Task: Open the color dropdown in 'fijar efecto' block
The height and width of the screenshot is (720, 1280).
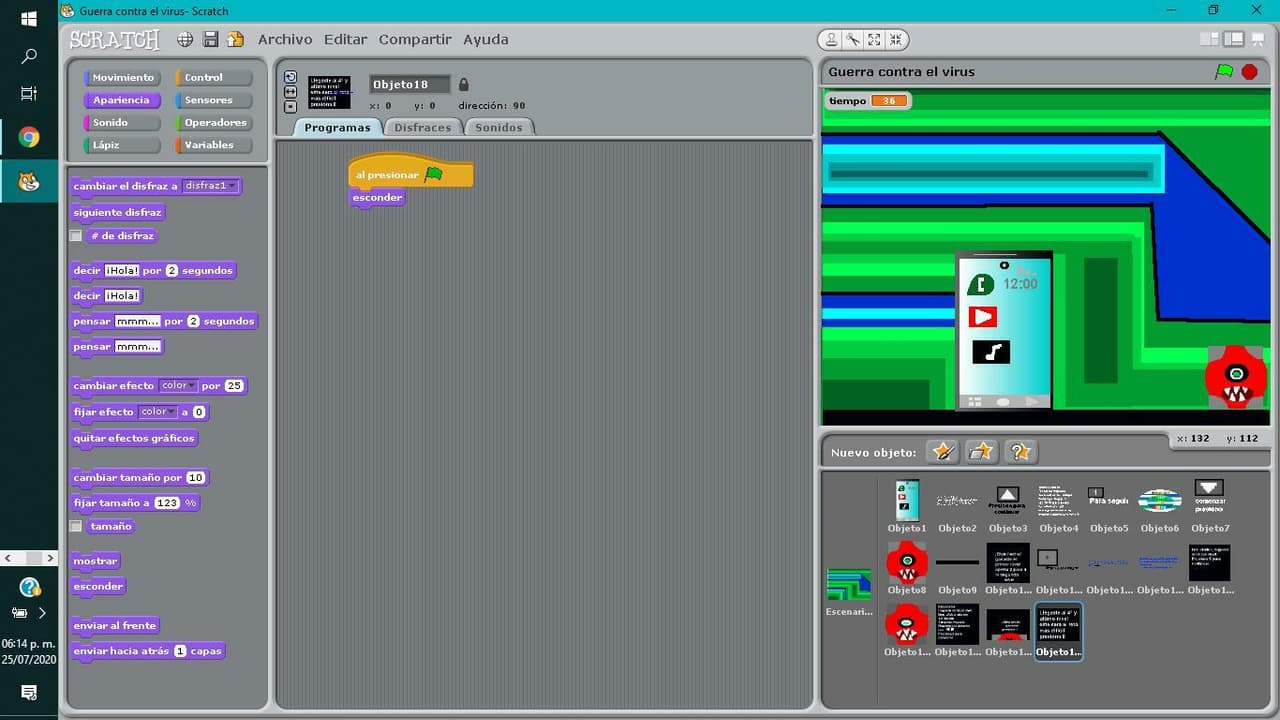Action: click(158, 412)
